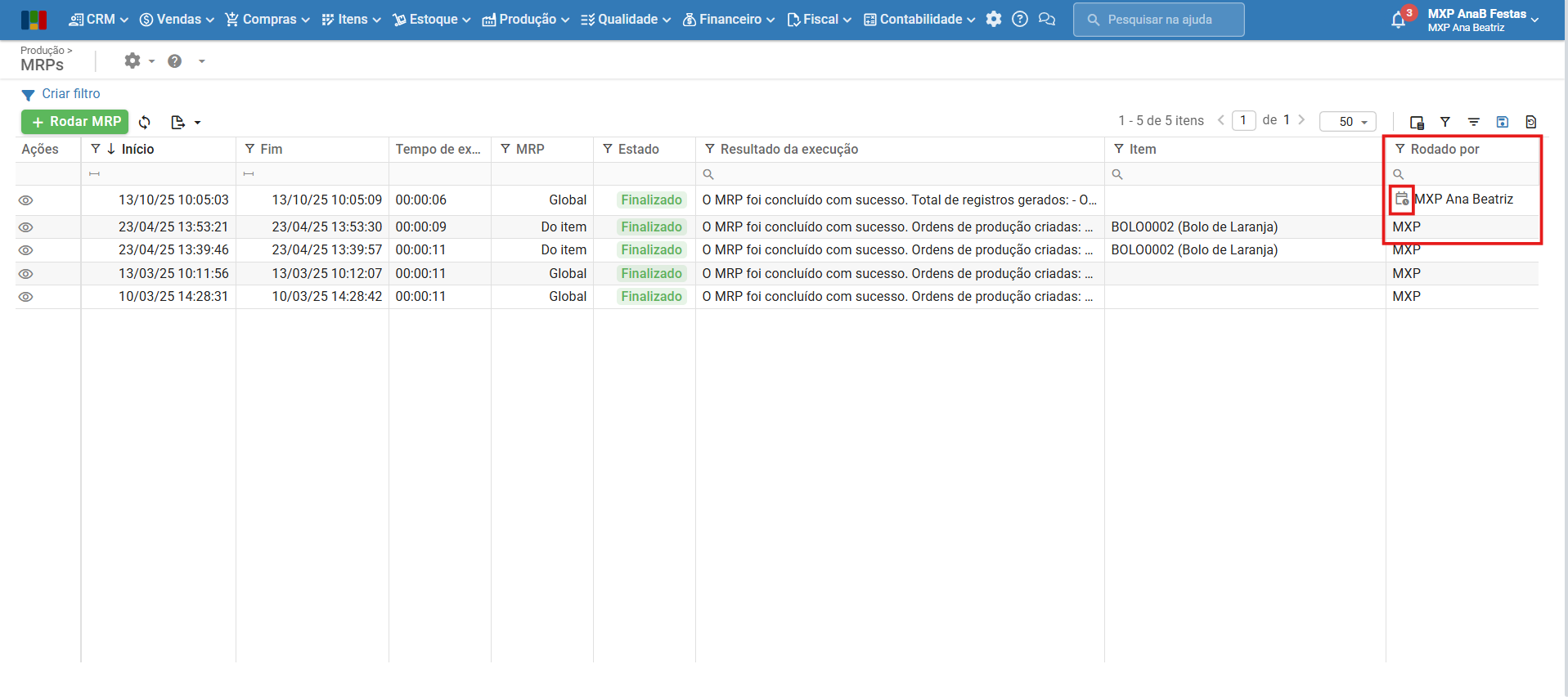This screenshot has width=1568, height=700.
Task: Click the filter funnel icon in grid toolbar
Action: tap(1445, 122)
